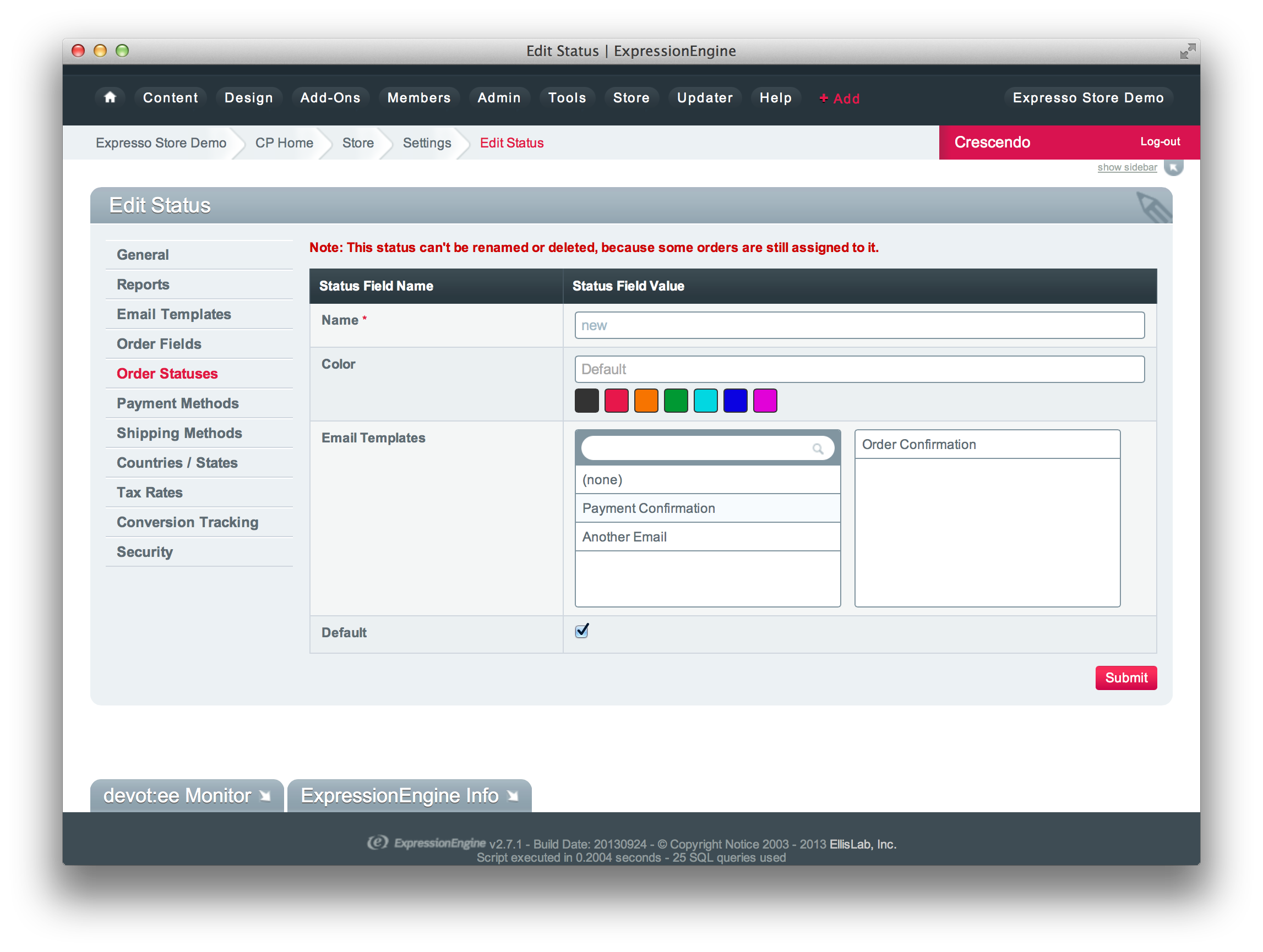Click the Name input field

click(859, 325)
